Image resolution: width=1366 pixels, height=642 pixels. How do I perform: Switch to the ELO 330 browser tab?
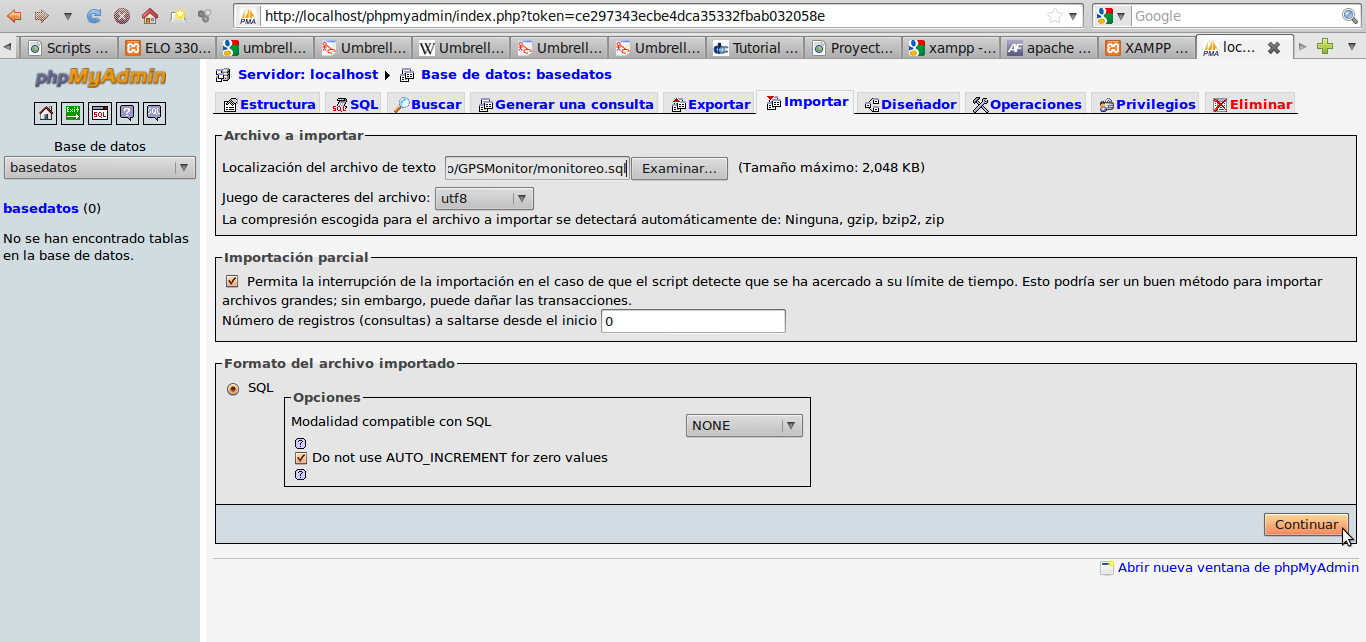point(168,47)
